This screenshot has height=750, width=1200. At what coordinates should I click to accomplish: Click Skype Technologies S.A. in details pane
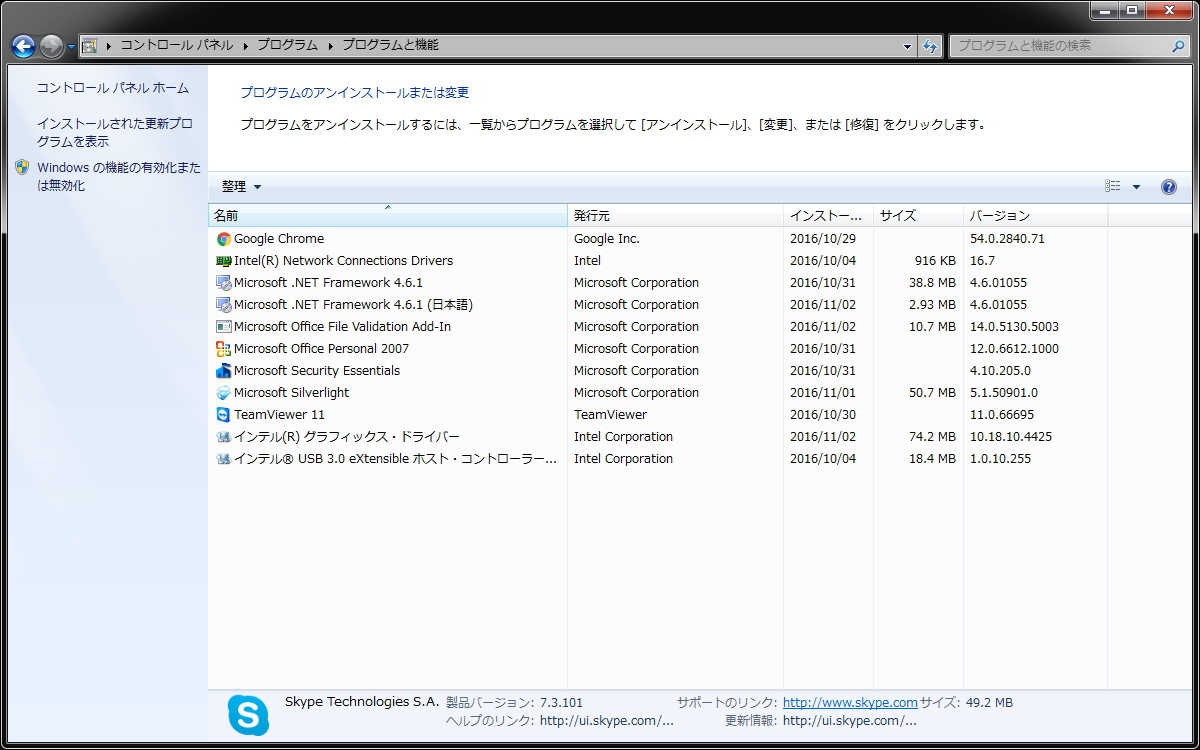point(362,702)
